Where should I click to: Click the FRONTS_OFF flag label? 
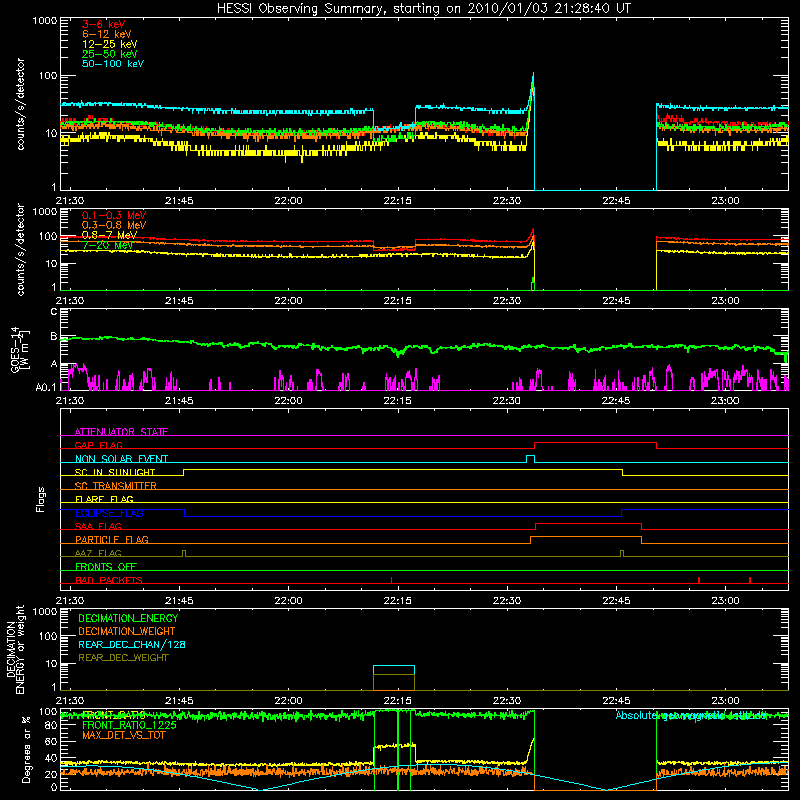click(106, 567)
